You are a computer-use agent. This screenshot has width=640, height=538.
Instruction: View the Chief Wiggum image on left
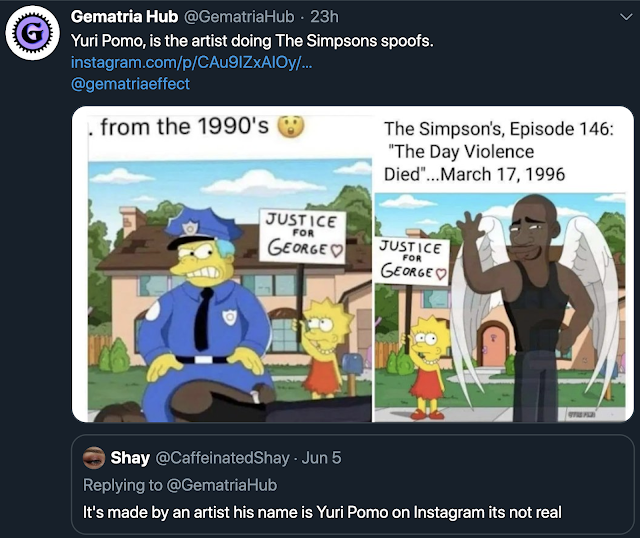222,264
